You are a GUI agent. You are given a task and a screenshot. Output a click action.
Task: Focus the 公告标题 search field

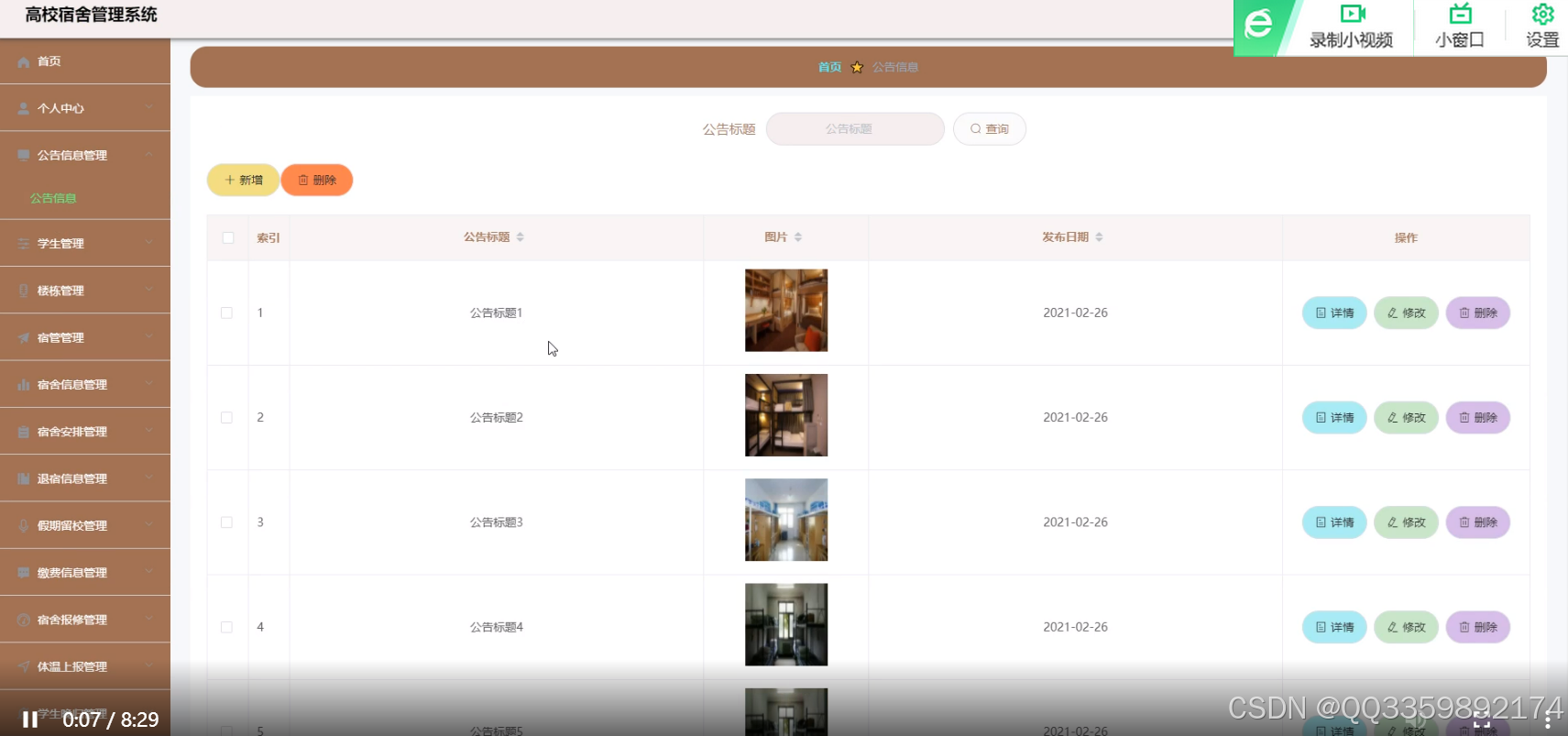coord(855,129)
